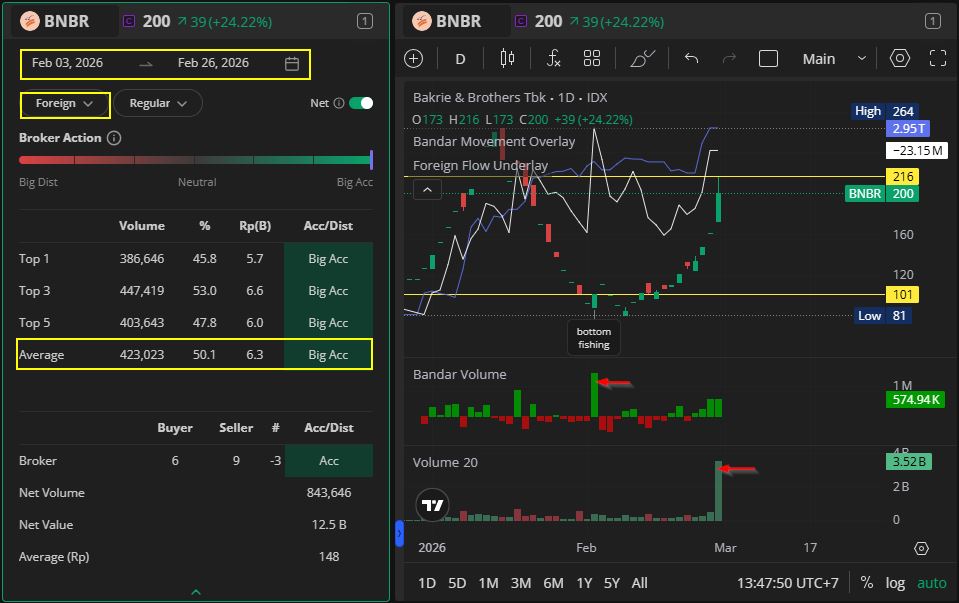Open the indicator templates grid icon

point(592,59)
